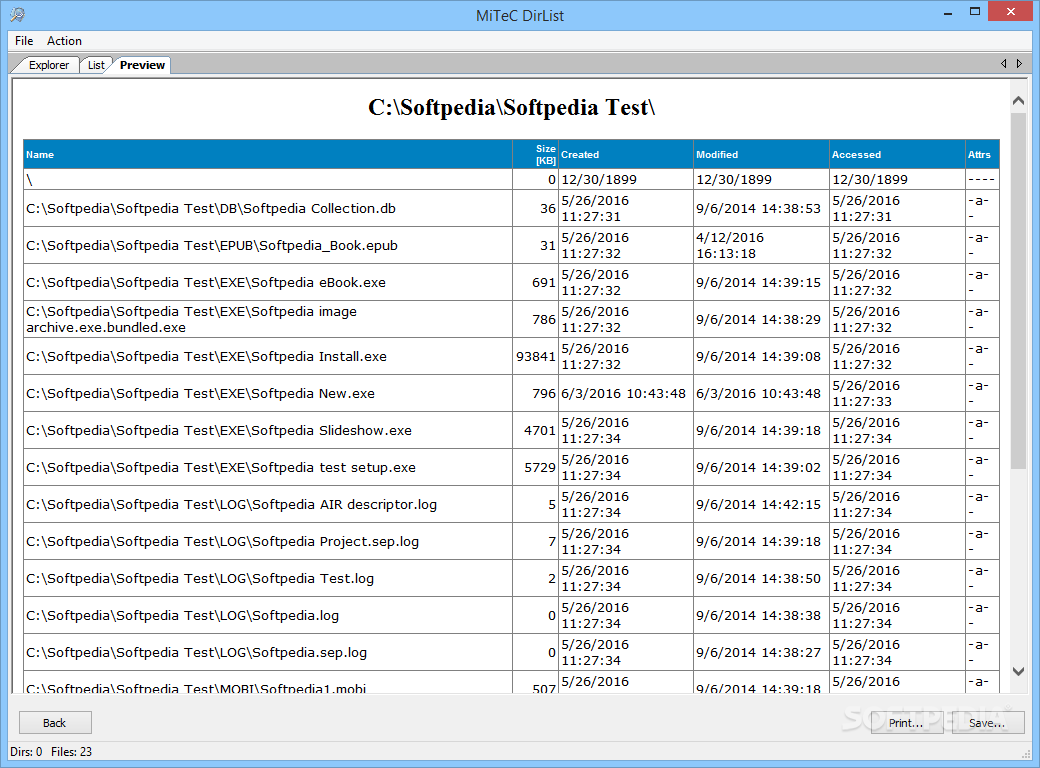1040x768 pixels.
Task: Click the size value 691
Action: tap(544, 283)
